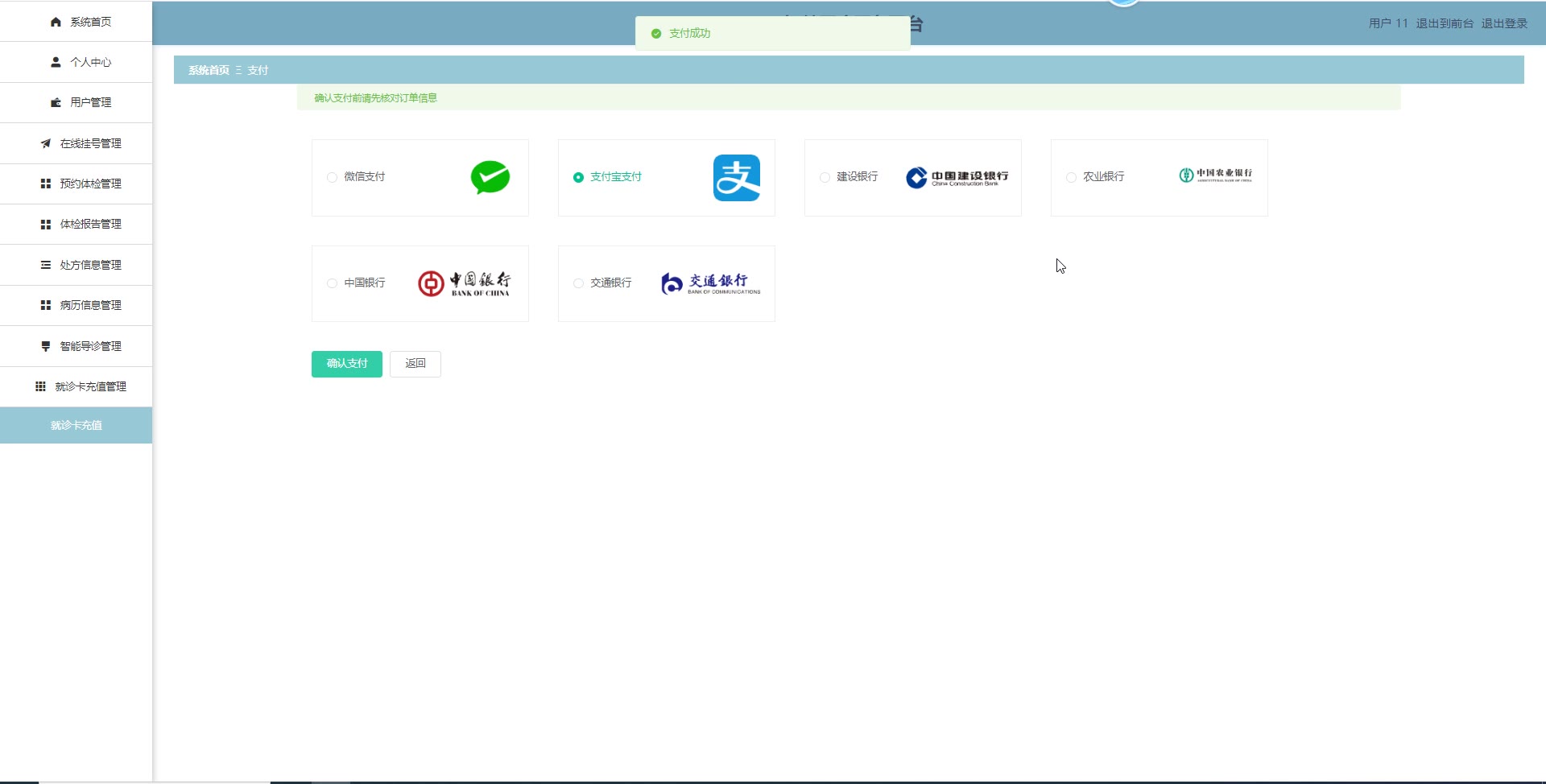Click the 交通银行 label text

(611, 283)
